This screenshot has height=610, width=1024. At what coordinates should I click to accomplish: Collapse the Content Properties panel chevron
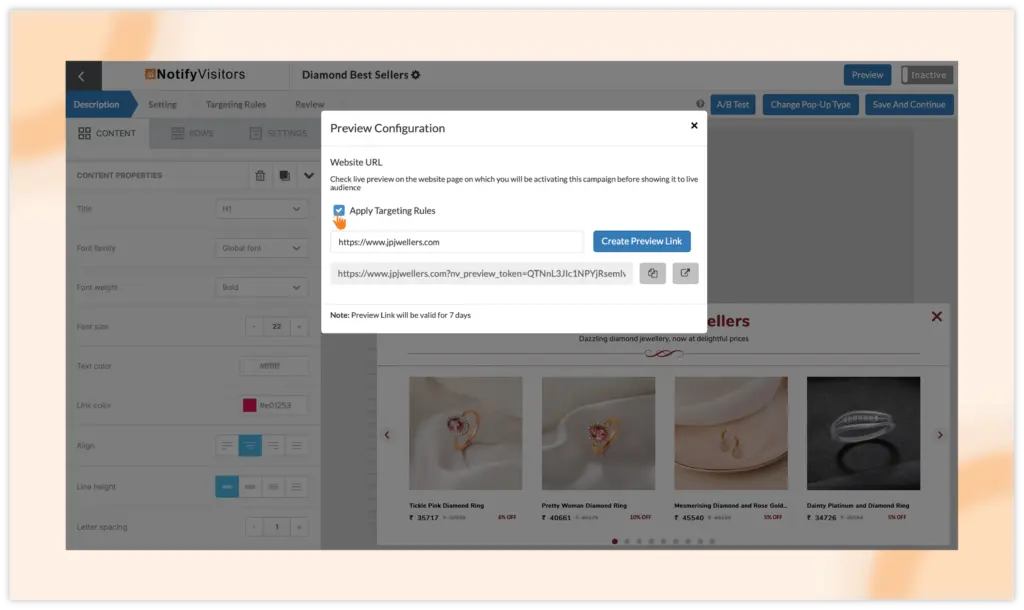tap(308, 176)
